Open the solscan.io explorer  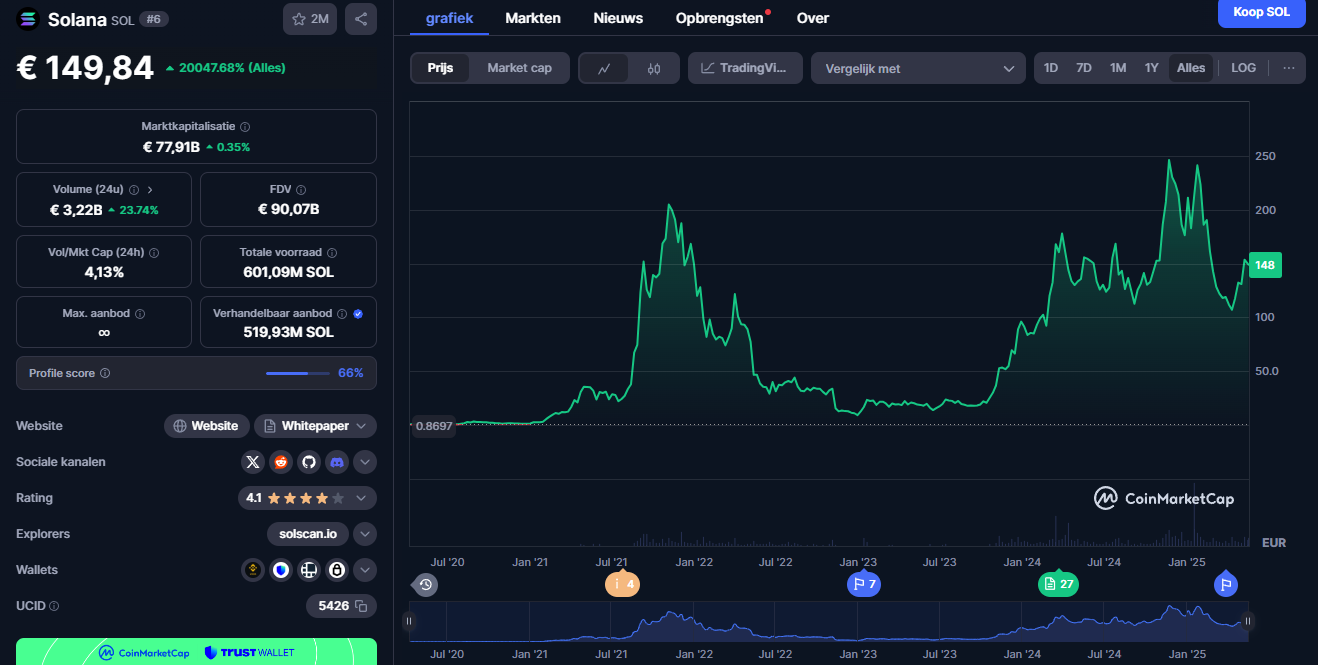[x=308, y=534]
